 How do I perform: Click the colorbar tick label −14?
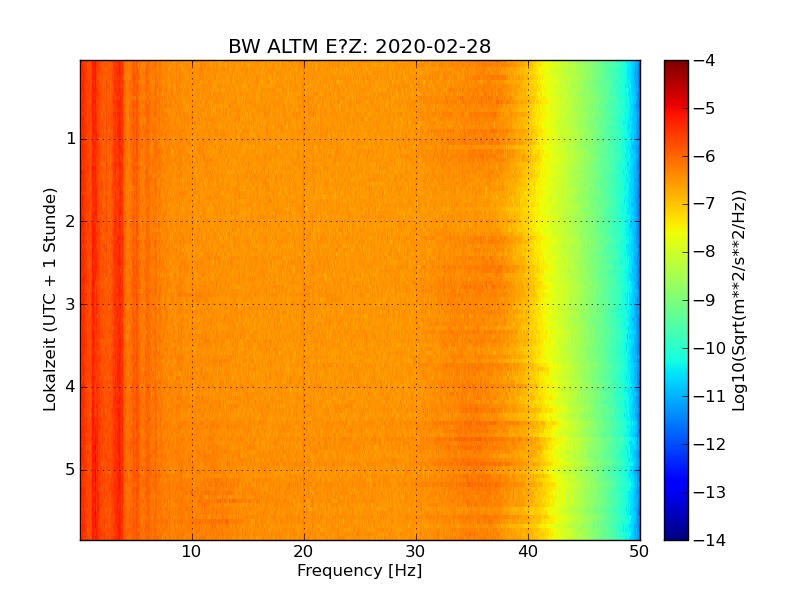tap(710, 540)
